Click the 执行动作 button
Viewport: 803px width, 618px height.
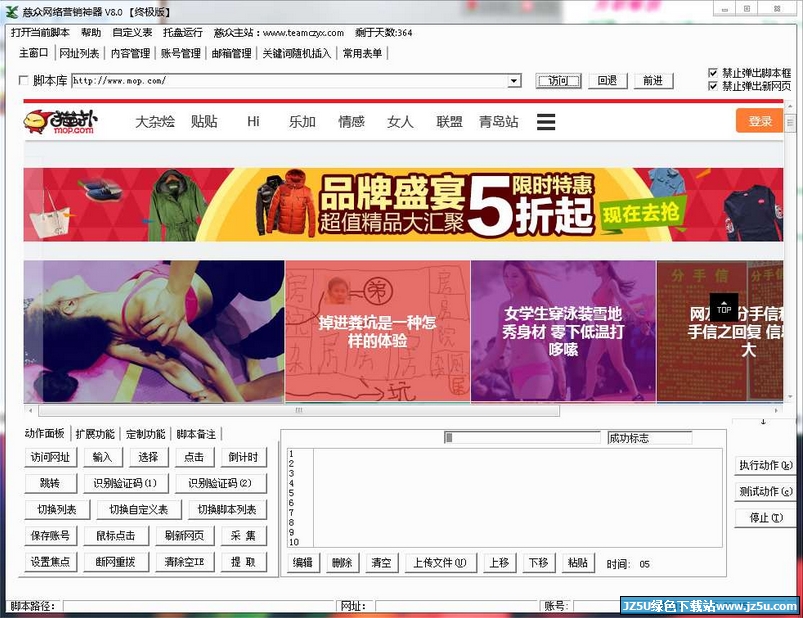(765, 465)
